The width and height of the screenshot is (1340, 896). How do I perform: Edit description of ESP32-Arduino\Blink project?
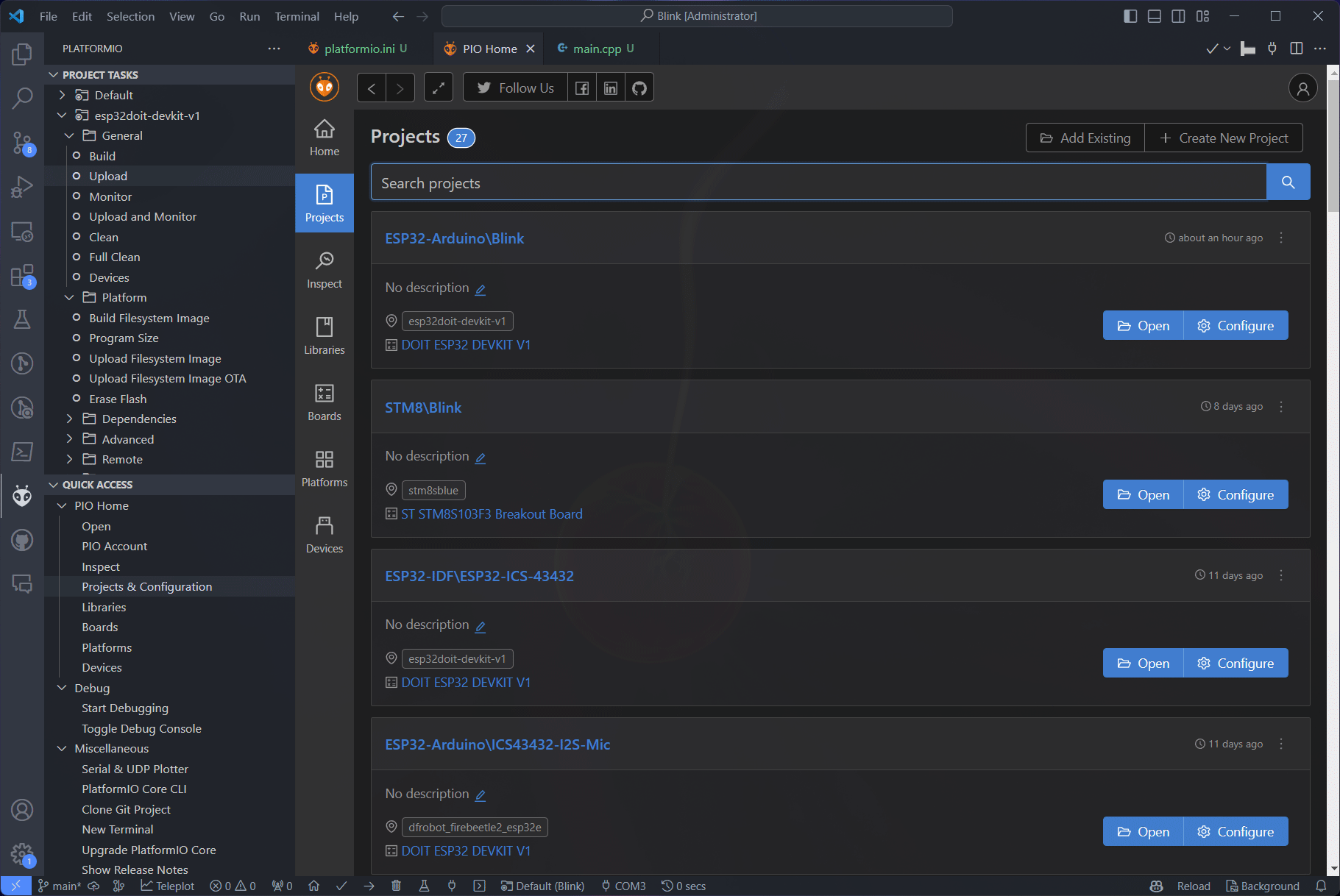point(481,289)
